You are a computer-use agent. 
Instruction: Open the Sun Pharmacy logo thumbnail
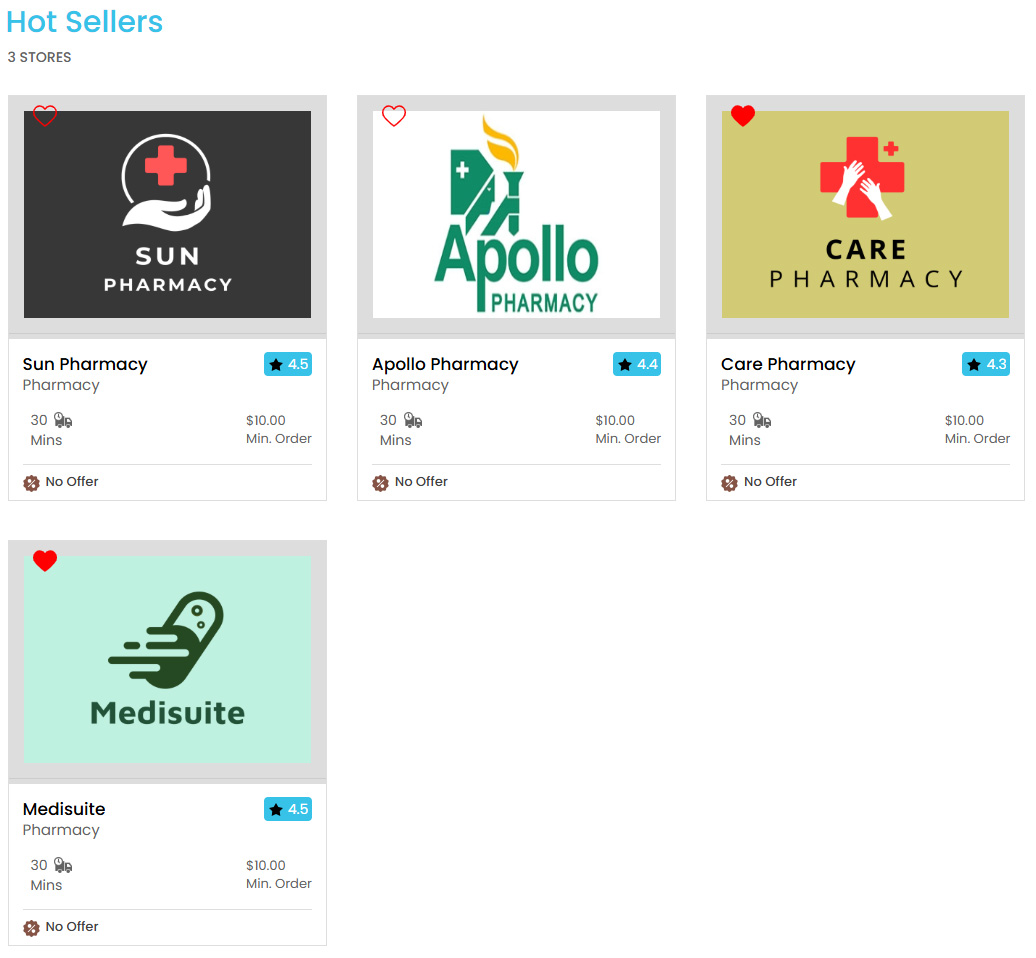click(167, 214)
